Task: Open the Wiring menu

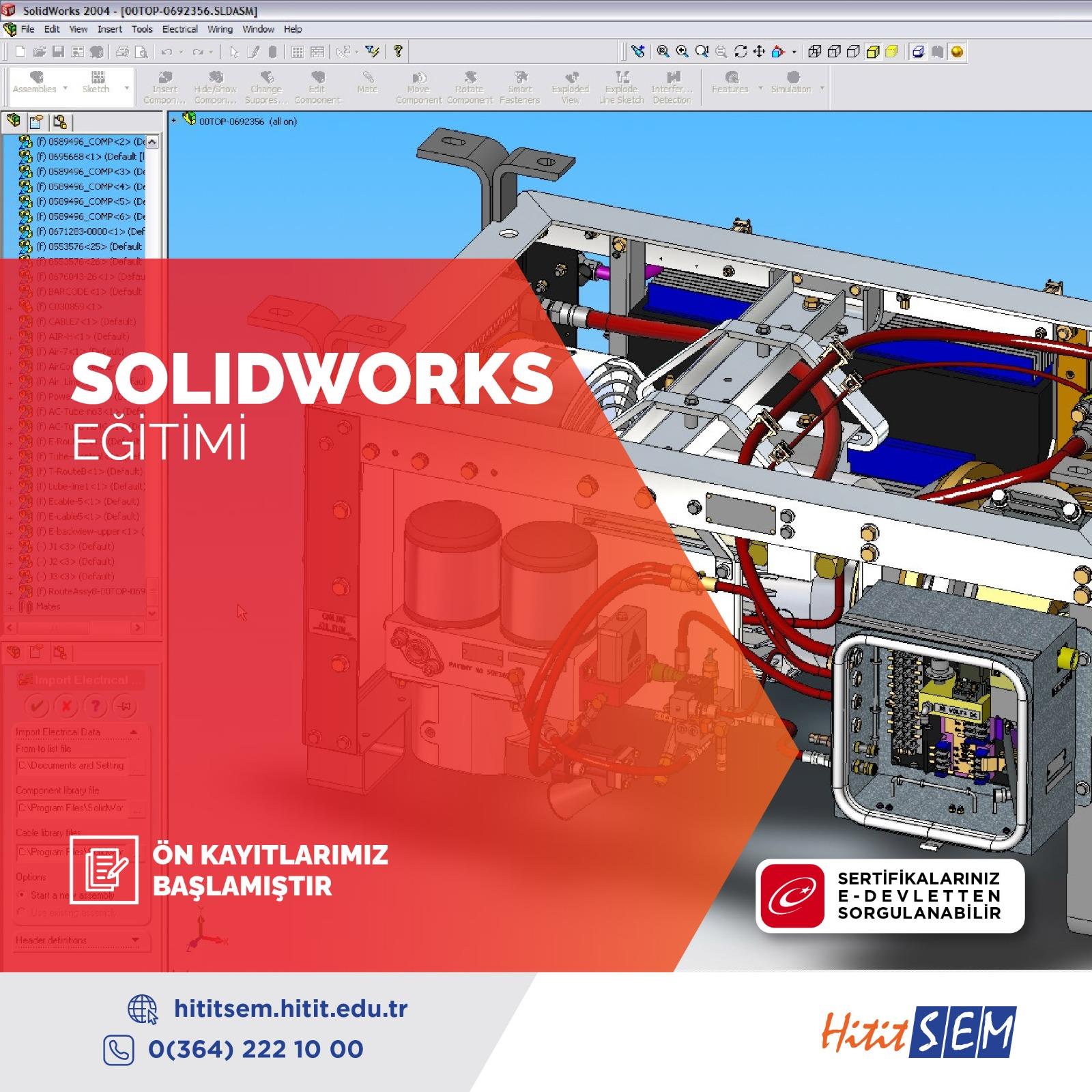Action: tap(220, 29)
